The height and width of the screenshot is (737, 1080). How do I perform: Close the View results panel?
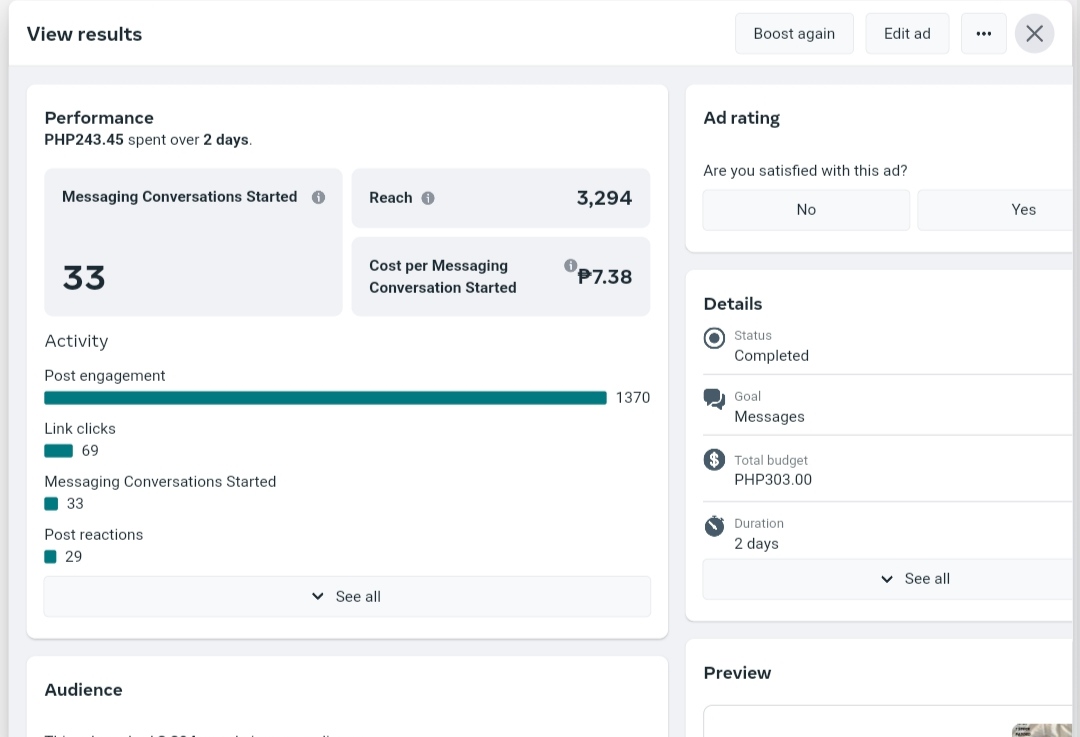tap(1034, 34)
